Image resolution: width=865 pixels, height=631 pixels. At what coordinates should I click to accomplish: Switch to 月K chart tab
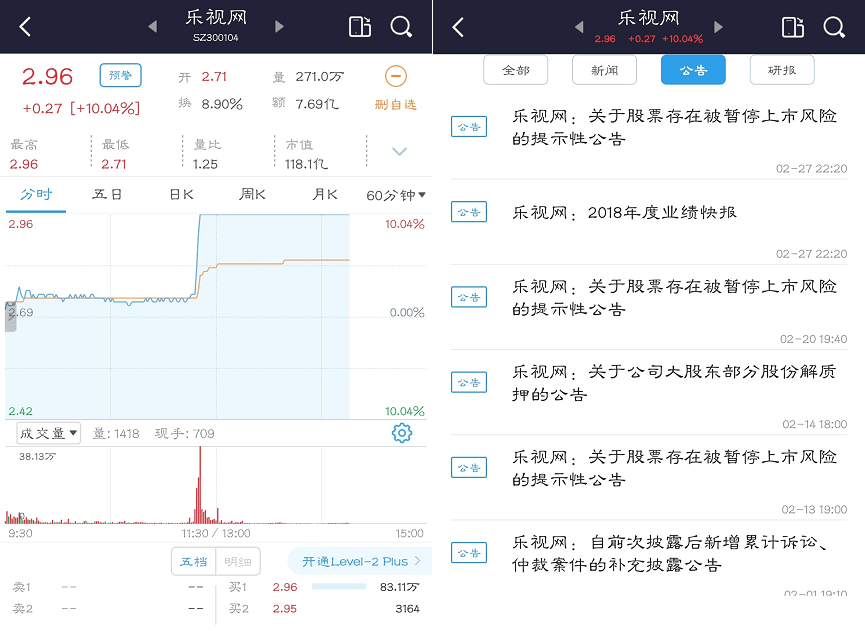pos(324,194)
